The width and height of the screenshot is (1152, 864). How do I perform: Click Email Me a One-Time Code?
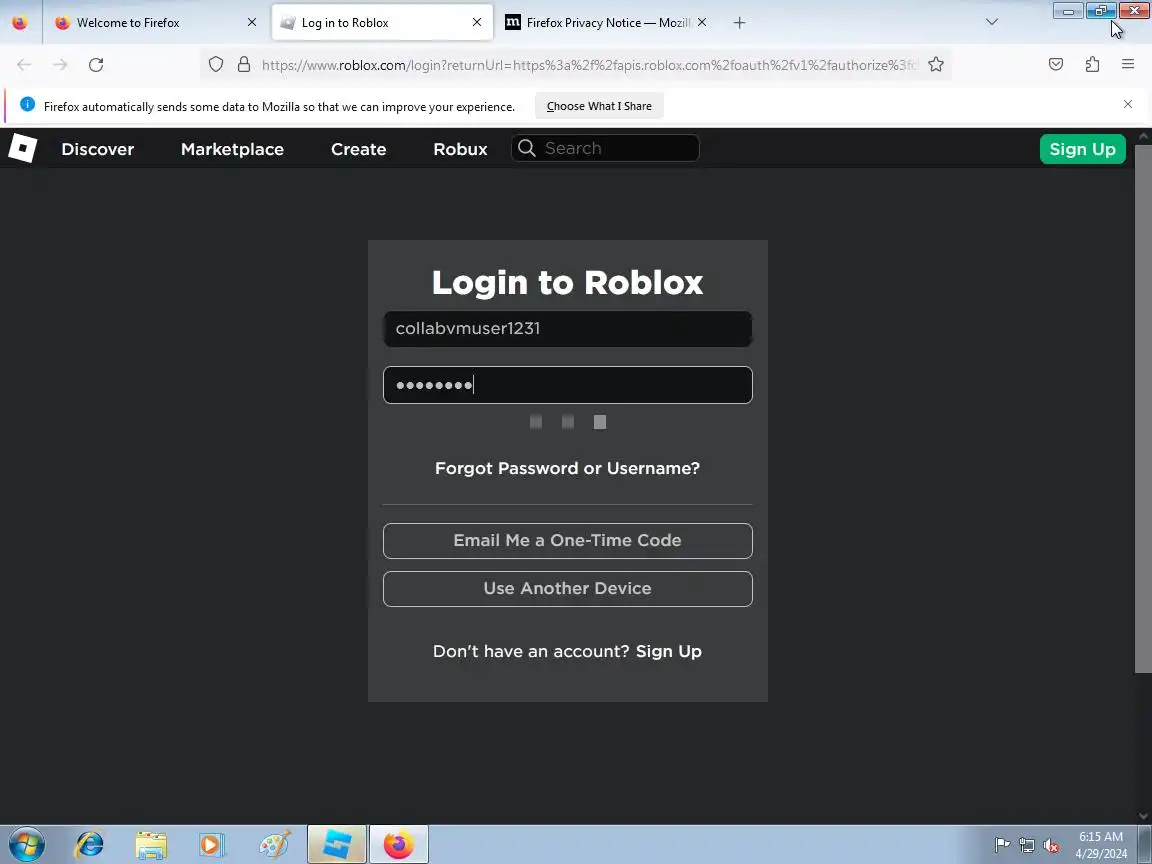pos(567,541)
